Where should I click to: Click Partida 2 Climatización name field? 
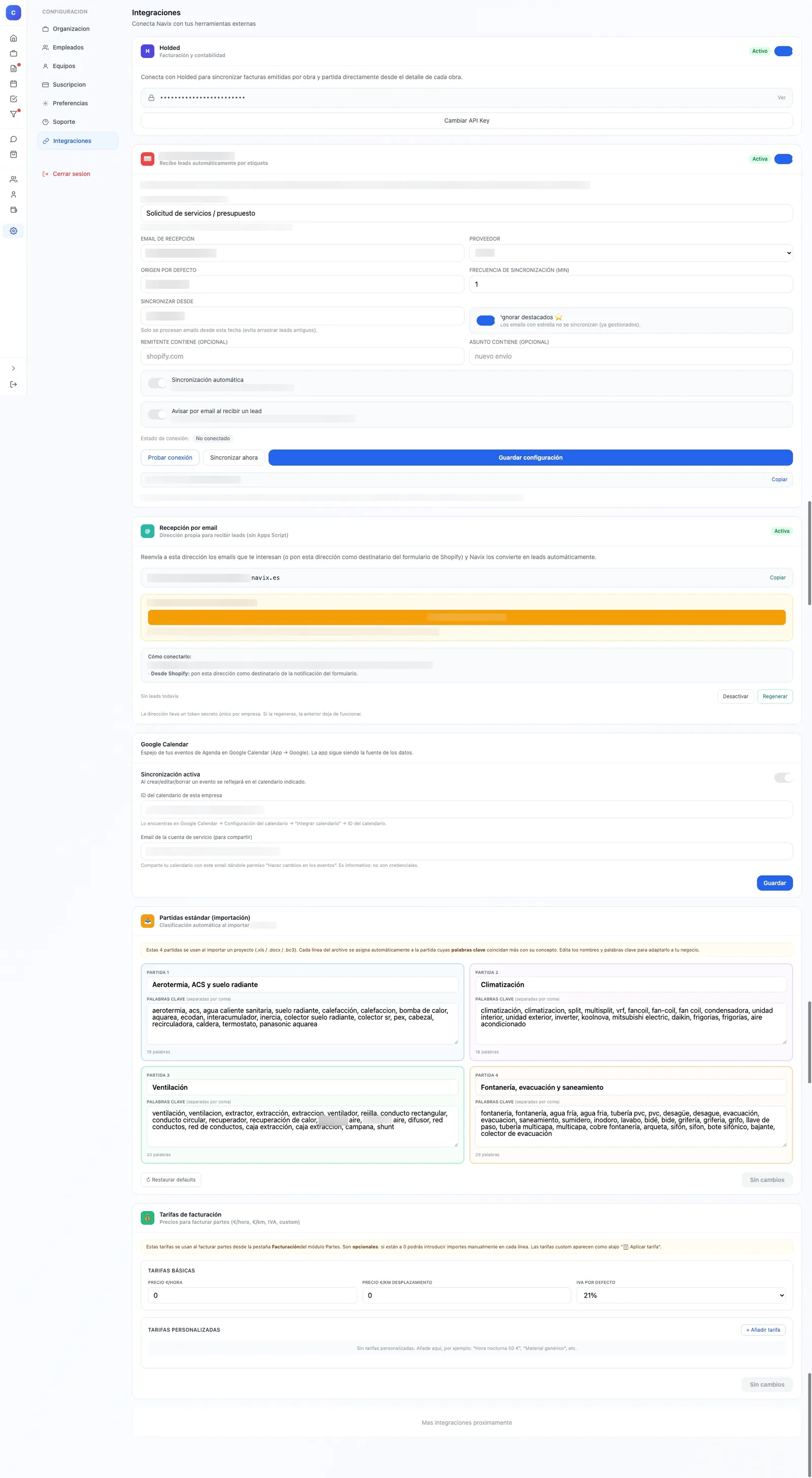pos(631,985)
